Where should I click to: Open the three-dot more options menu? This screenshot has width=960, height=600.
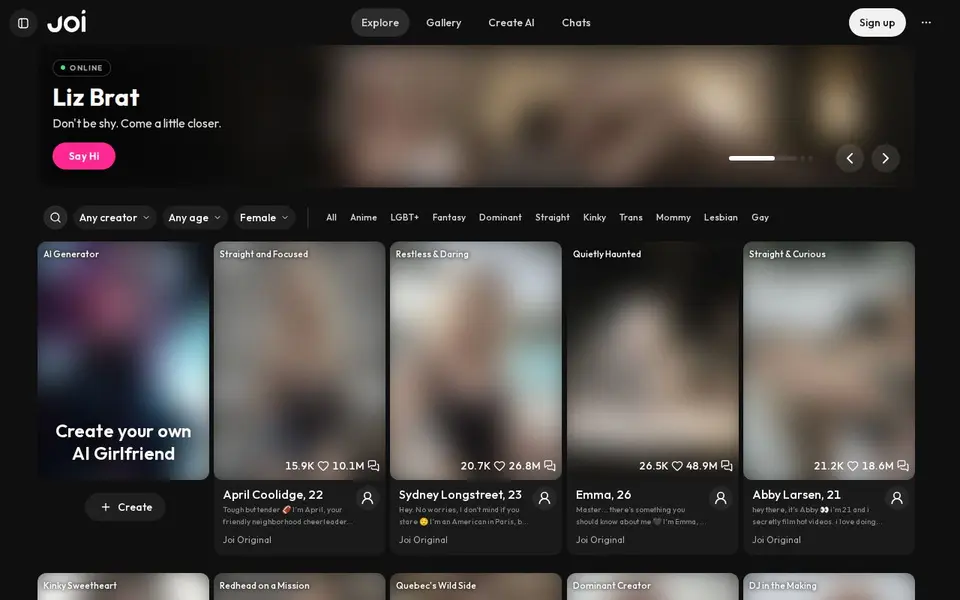pyautogui.click(x=926, y=23)
